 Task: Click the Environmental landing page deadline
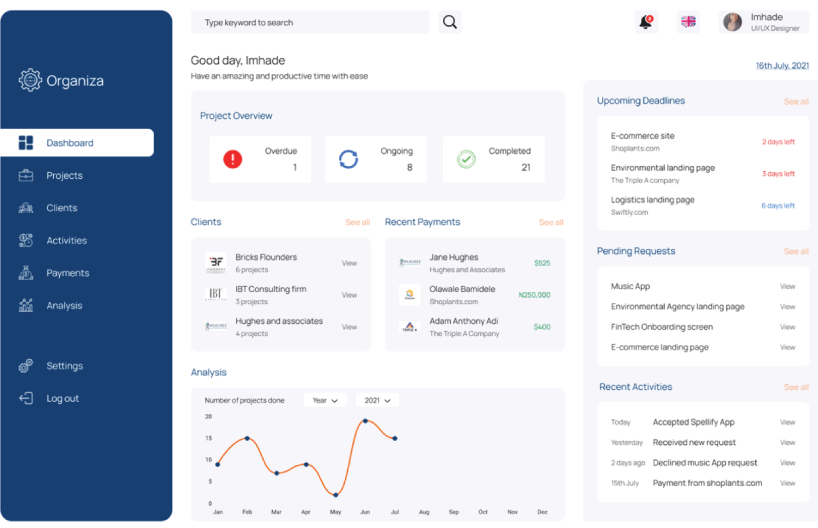coord(703,173)
